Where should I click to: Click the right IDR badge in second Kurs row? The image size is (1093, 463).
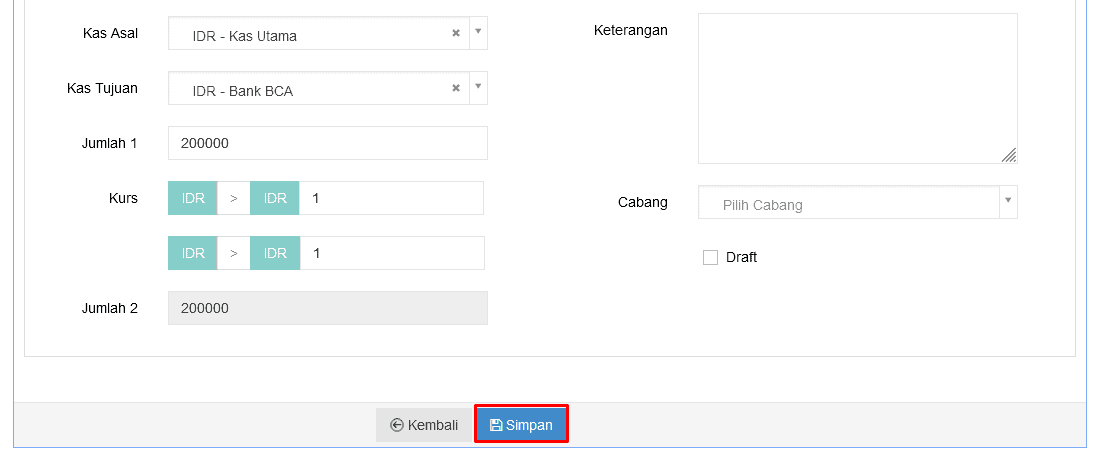(275, 253)
